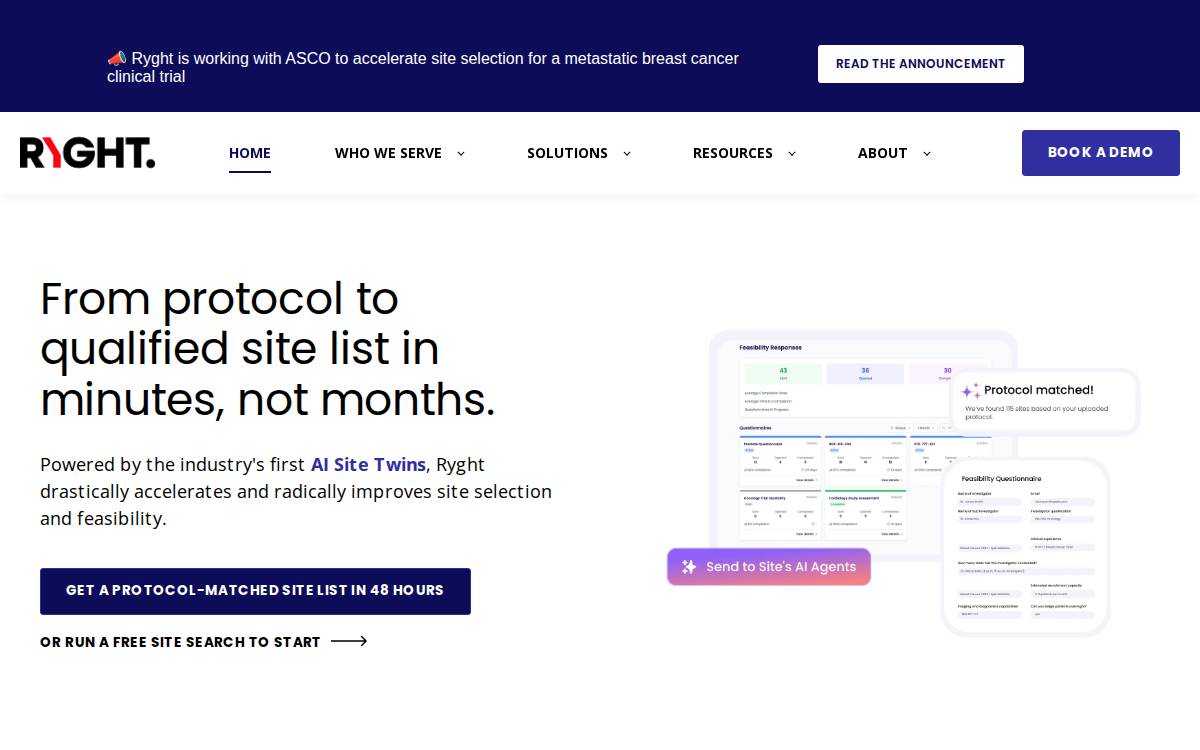Expand the Who We Serve chevron
The width and height of the screenshot is (1200, 750).
point(461,154)
